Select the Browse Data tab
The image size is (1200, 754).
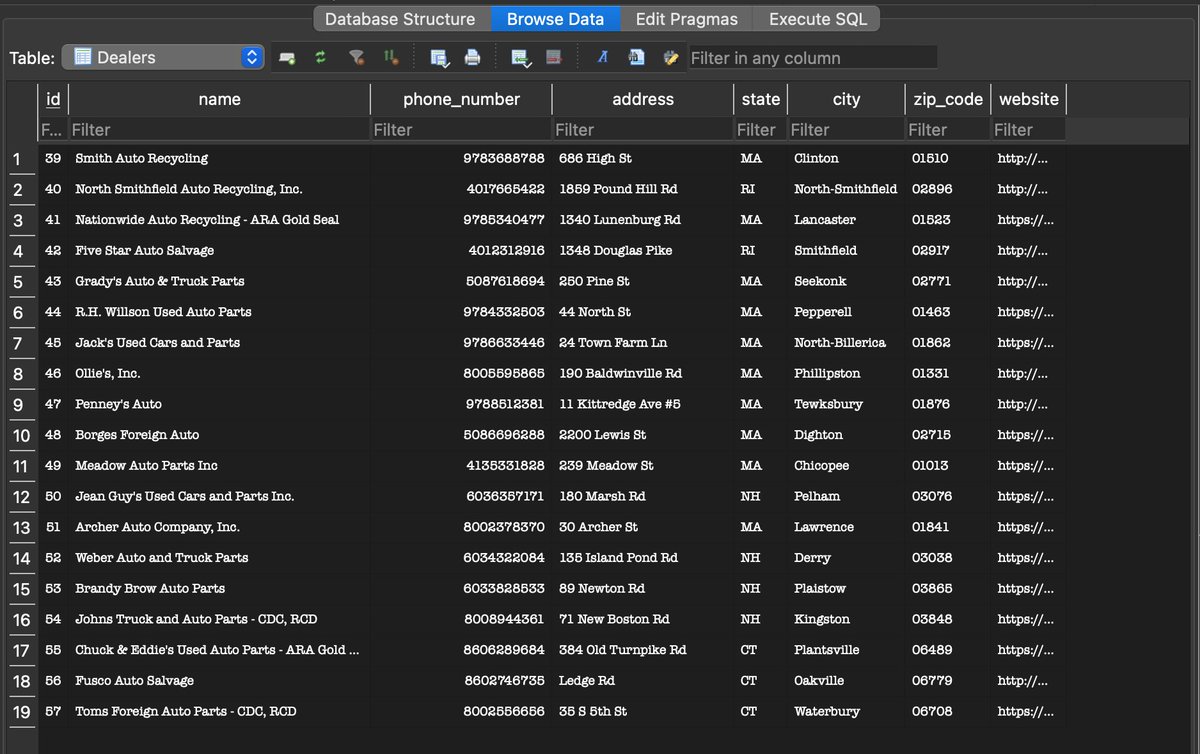coord(555,19)
